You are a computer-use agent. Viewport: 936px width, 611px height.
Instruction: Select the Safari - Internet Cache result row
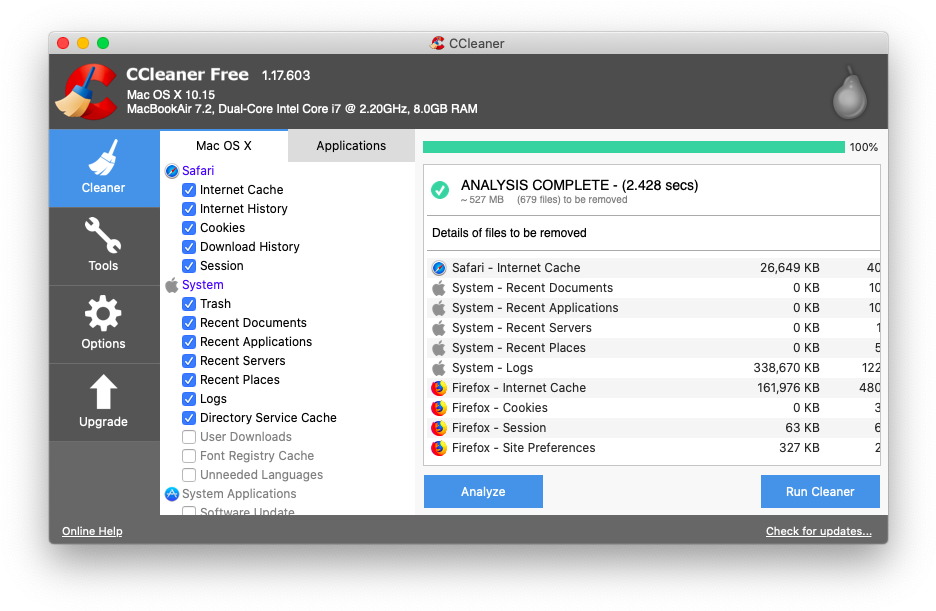[x=652, y=268]
